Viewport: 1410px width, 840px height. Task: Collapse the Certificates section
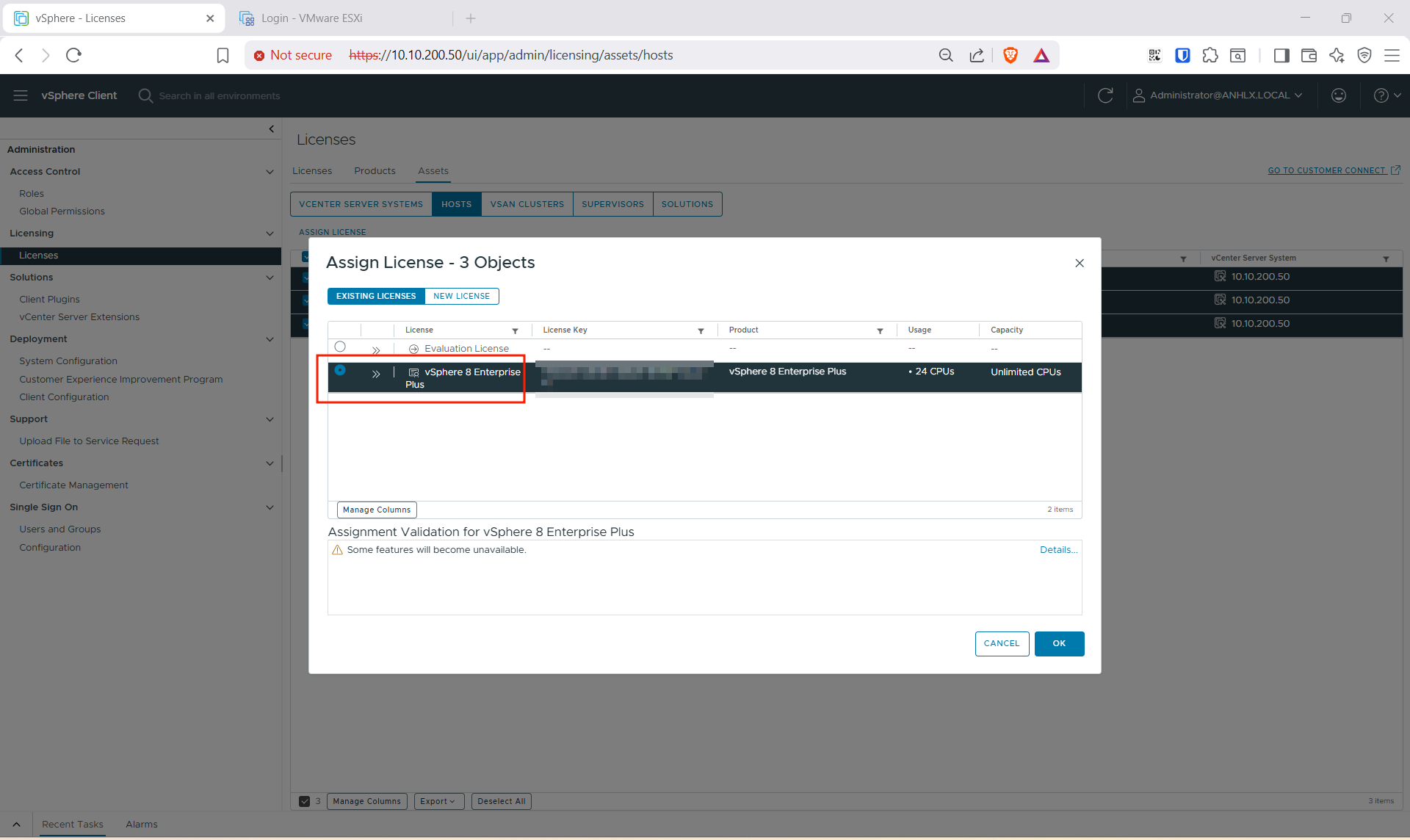coord(270,463)
